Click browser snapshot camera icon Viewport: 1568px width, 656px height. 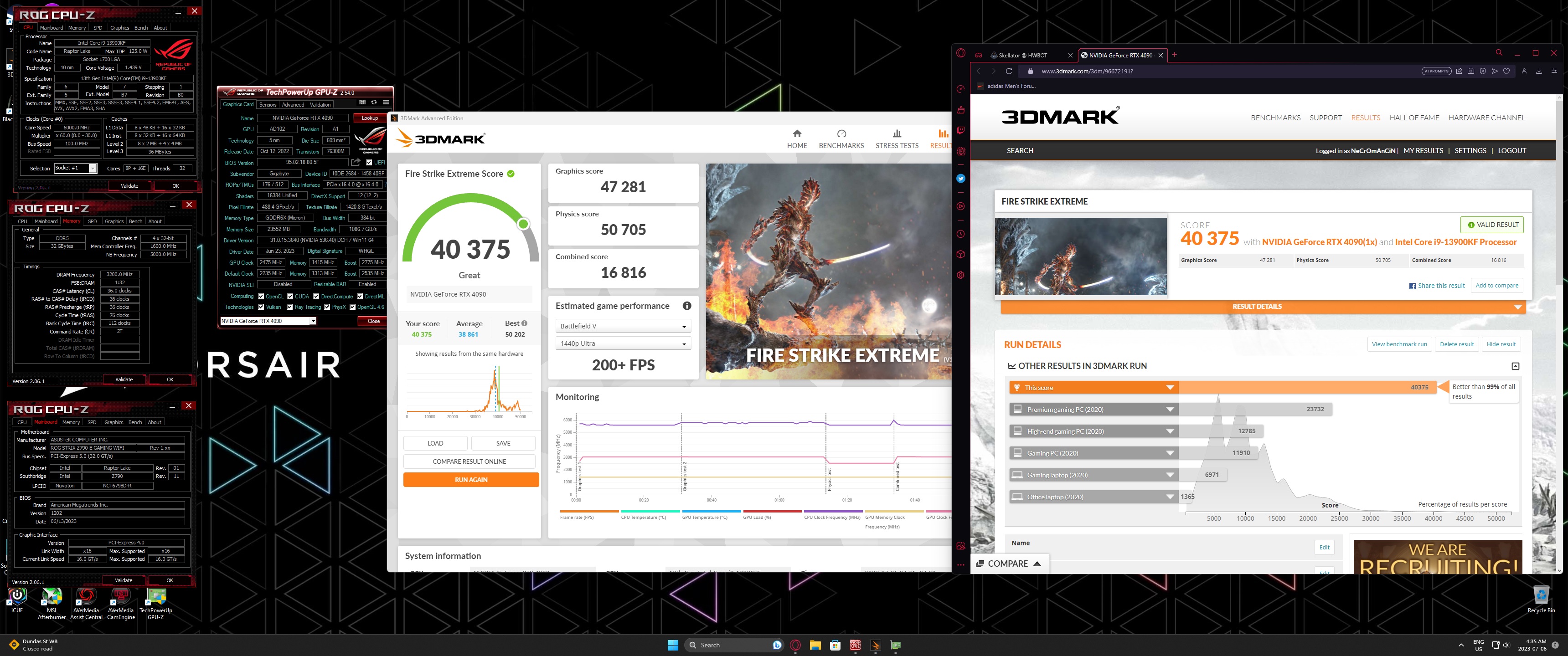click(x=1470, y=71)
